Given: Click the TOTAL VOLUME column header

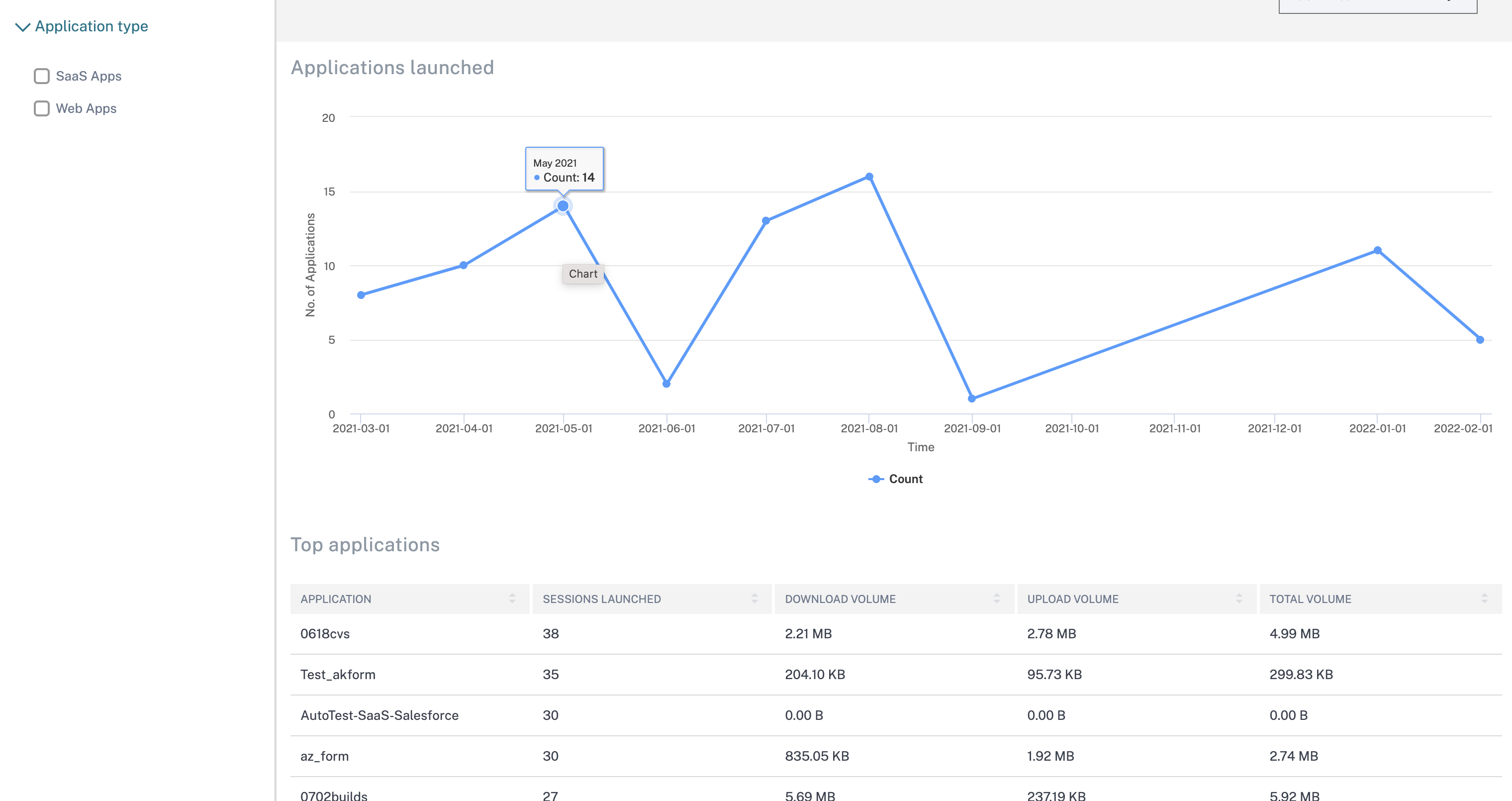Looking at the screenshot, I should pos(1310,599).
